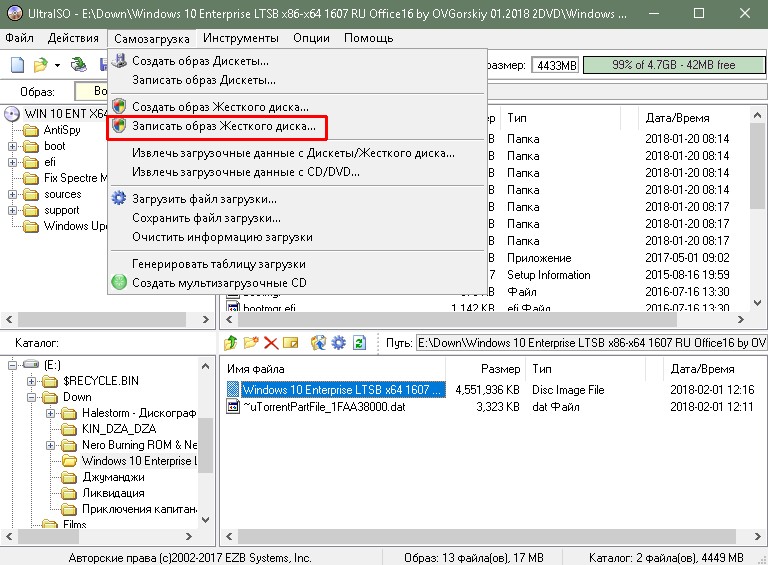Click the New image toolbar icon
The height and width of the screenshot is (565, 768).
(18, 65)
